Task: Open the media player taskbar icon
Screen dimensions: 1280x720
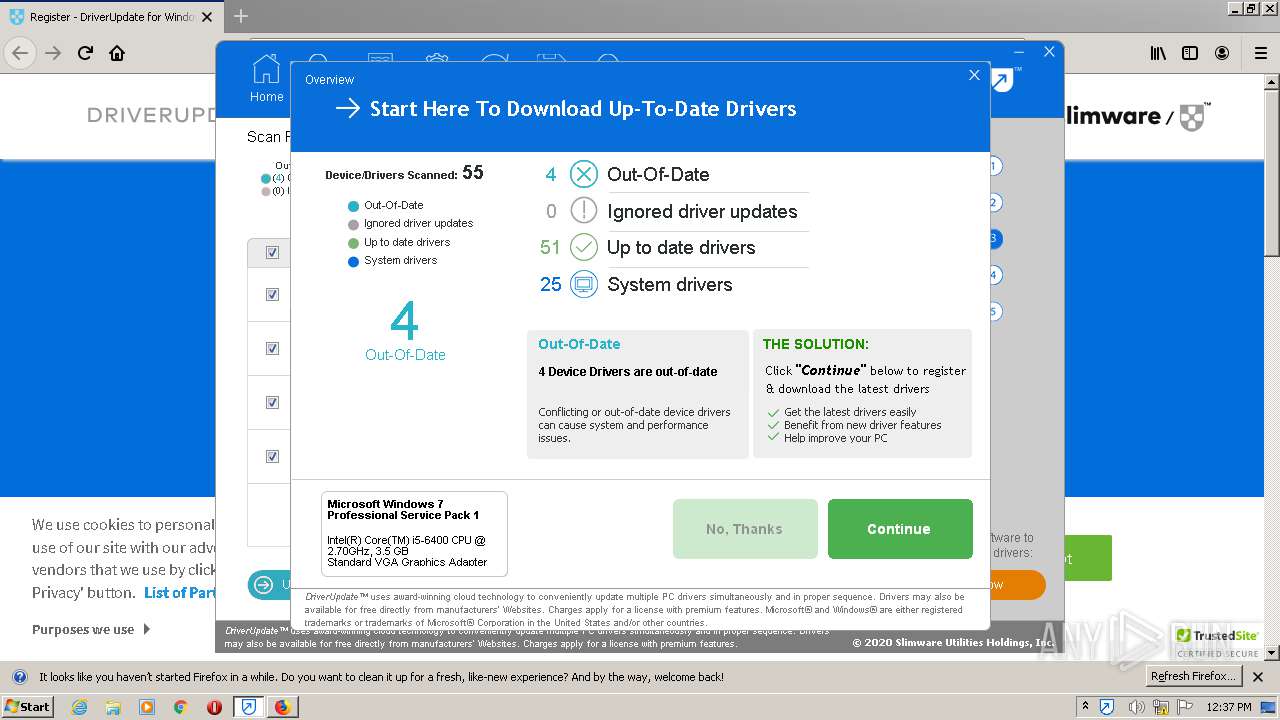Action: [147, 707]
